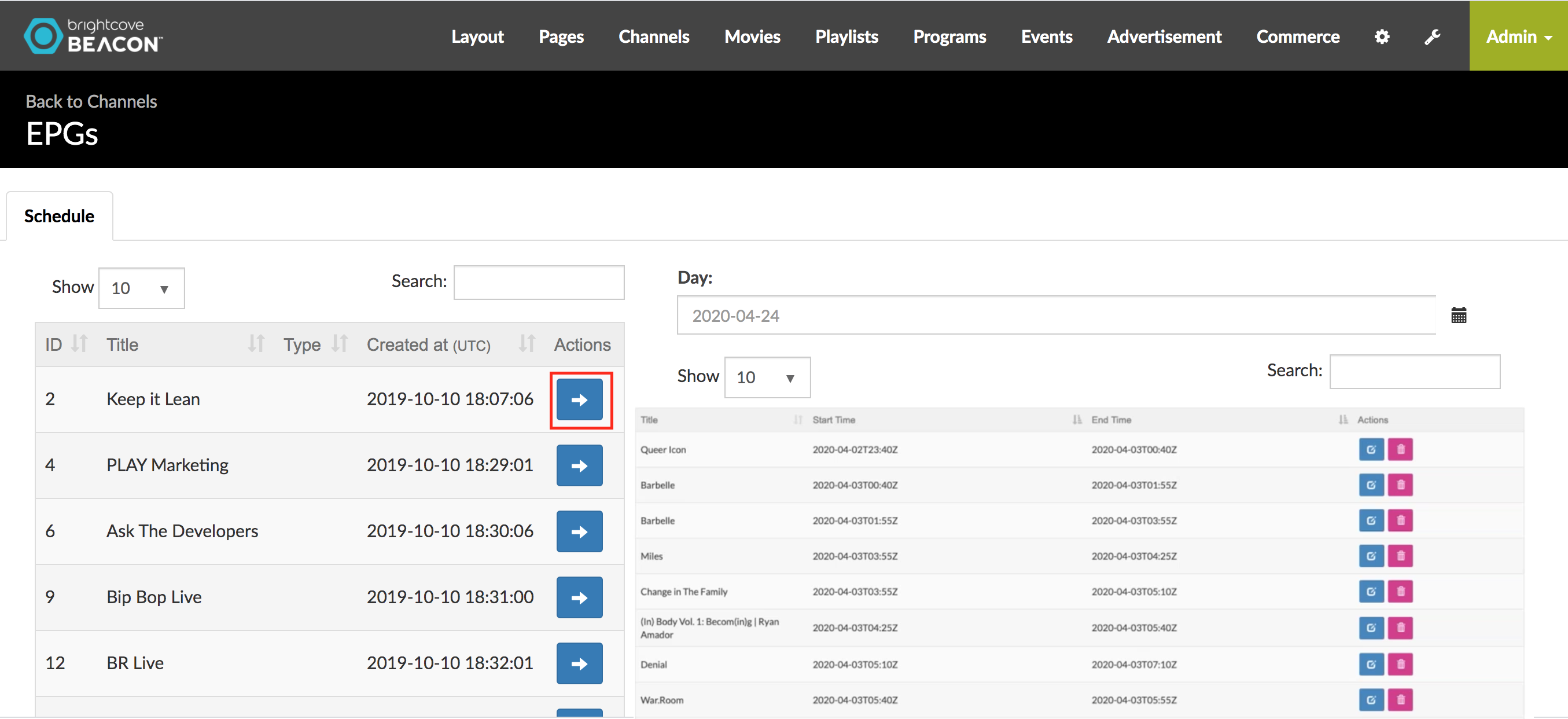Screen dimensions: 1568x719
Task: Select the BR Live title cell
Action: click(x=135, y=663)
